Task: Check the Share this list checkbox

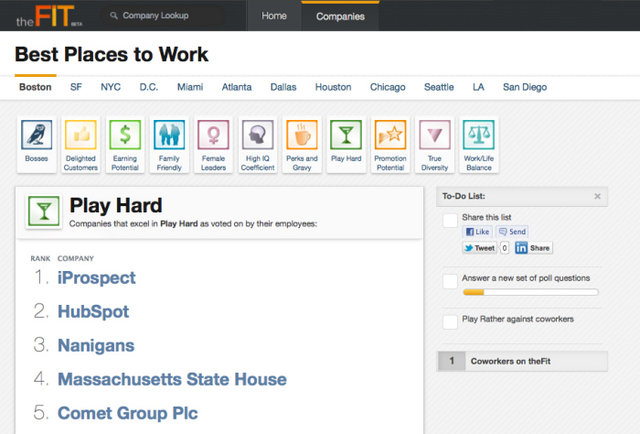Action: [450, 220]
